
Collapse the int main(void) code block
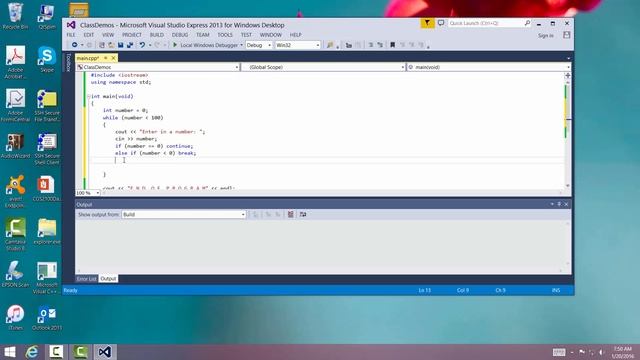(89, 96)
